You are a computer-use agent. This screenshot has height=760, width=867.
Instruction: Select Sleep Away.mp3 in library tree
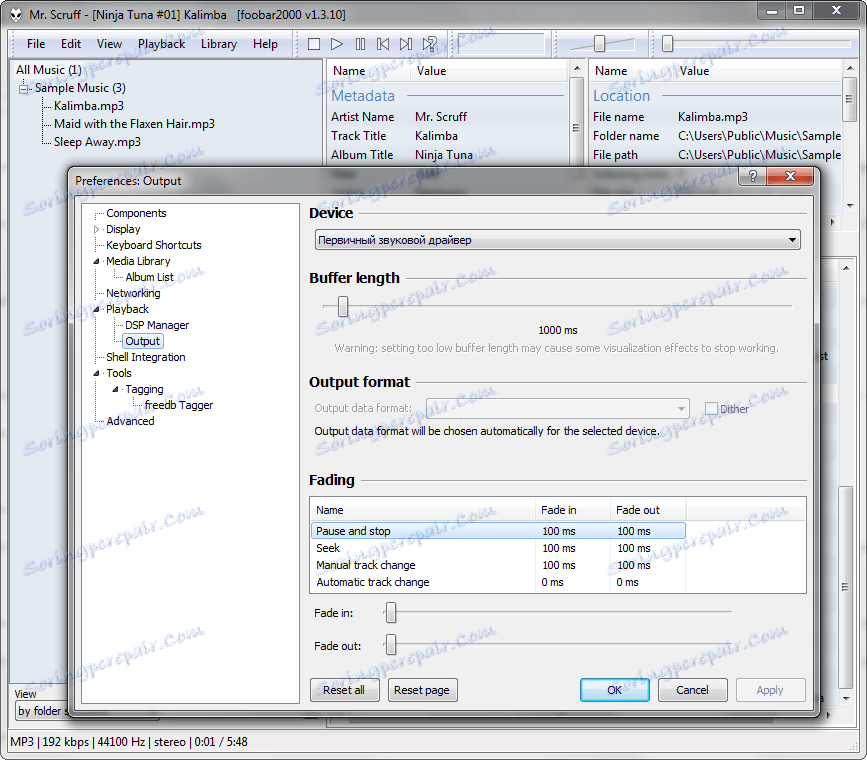click(97, 142)
